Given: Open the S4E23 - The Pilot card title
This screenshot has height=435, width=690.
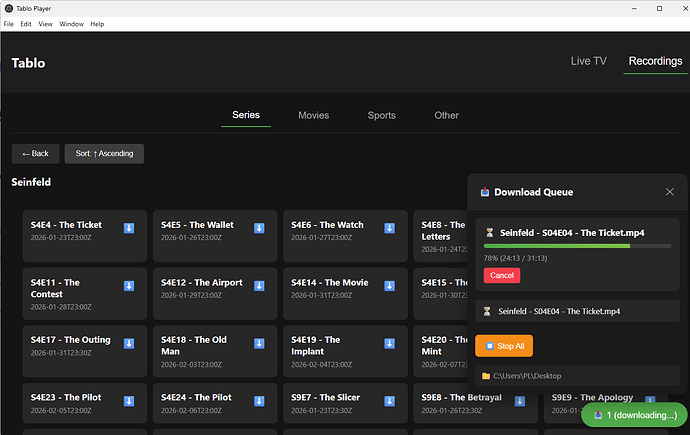Looking at the screenshot, I should tap(66, 397).
